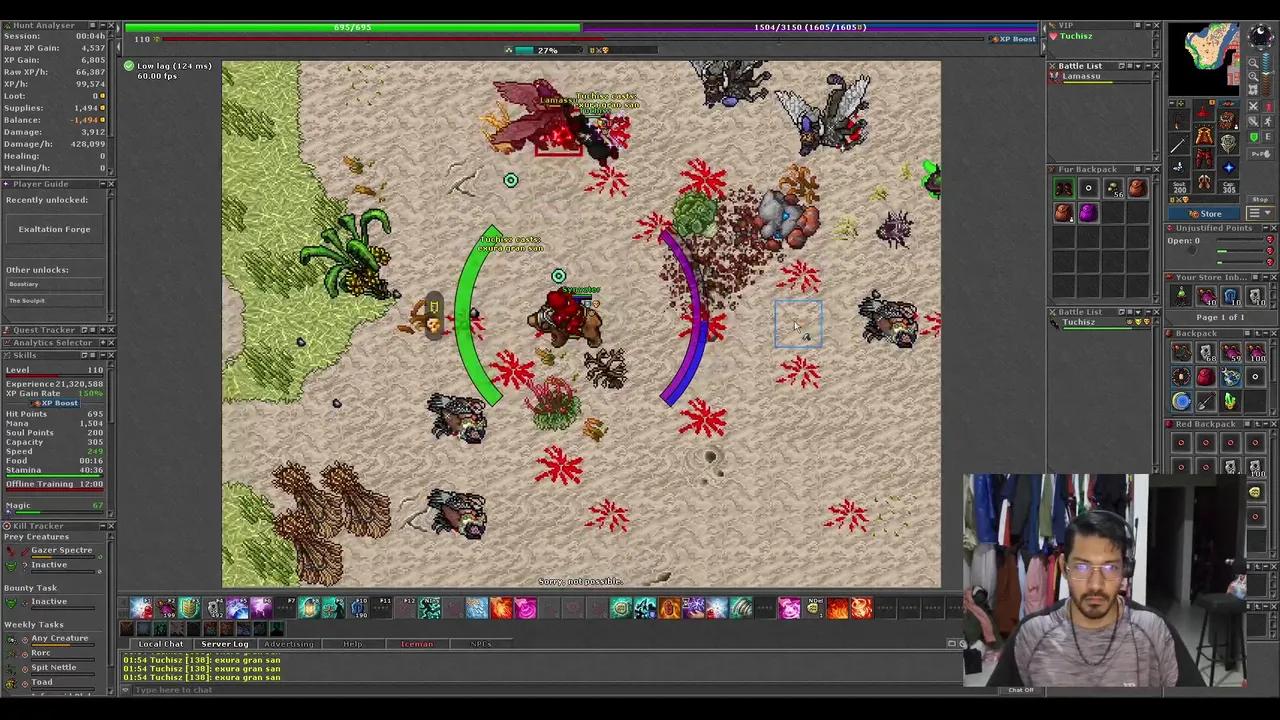This screenshot has width=1280, height=720.
Task: Open the options dropdown next to Store
Action: pos(1260,212)
